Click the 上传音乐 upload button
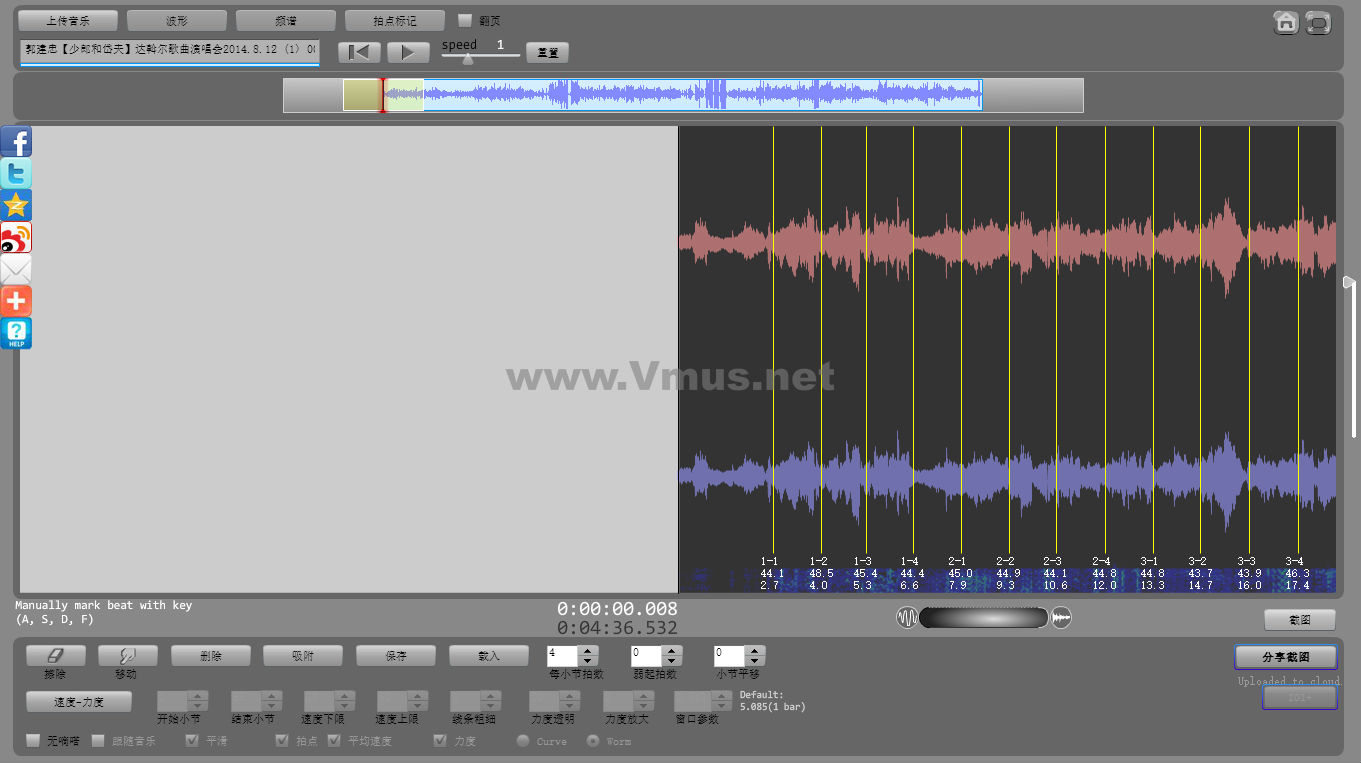The image size is (1361, 763). point(68,21)
